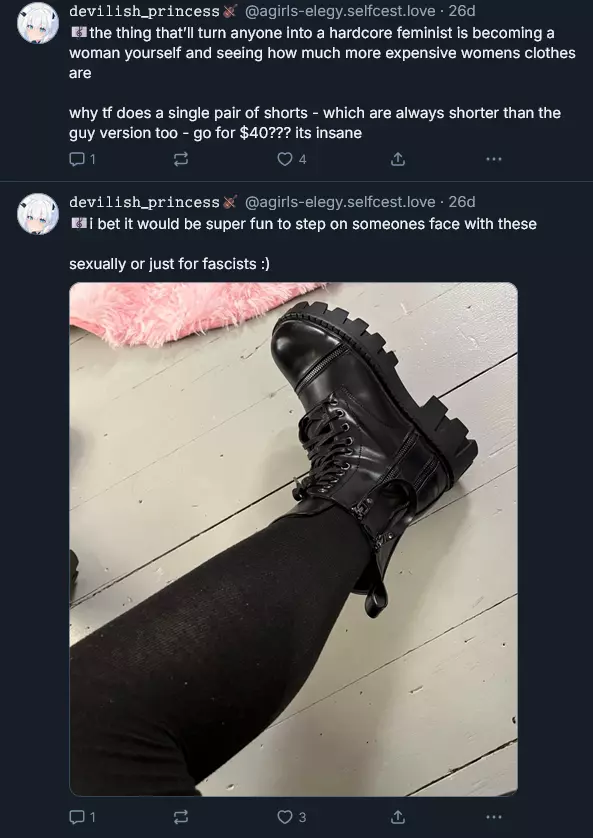Visit @agirls-elegy.selfcest.love handle on boots post
The width and height of the screenshot is (593, 838).
[340, 202]
